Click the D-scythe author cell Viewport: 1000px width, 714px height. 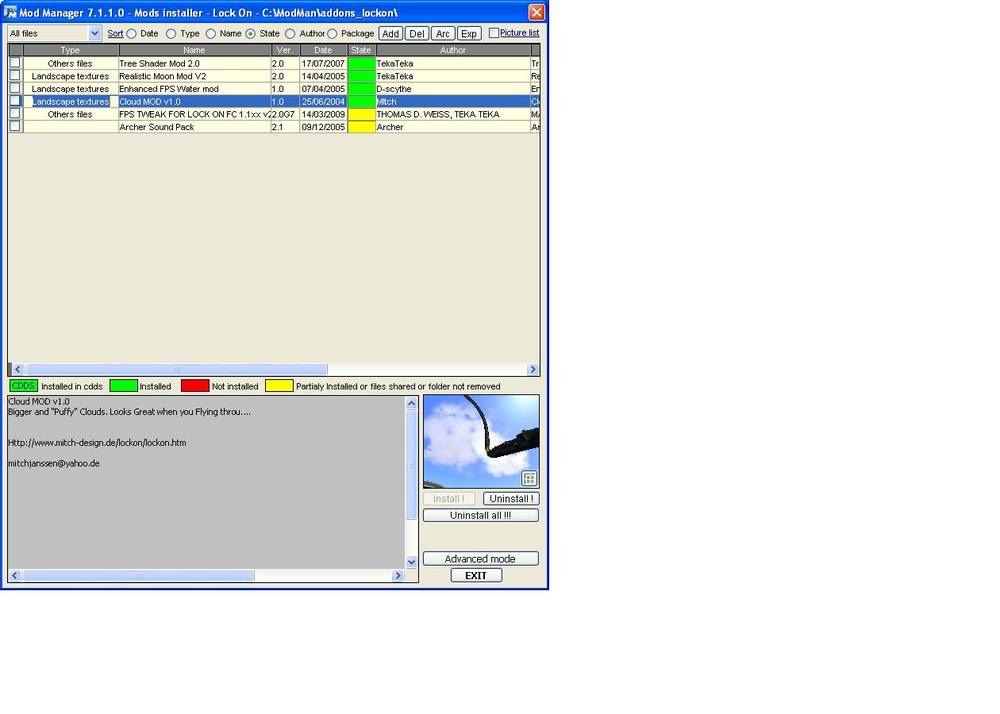point(453,89)
